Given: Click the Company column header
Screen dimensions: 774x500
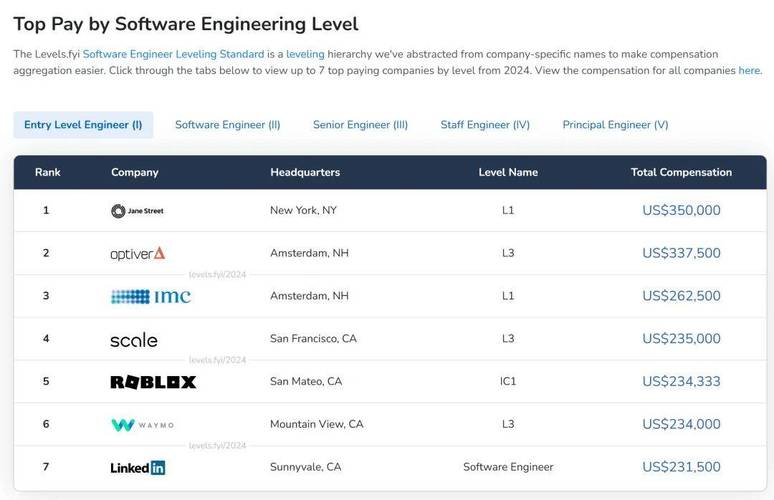Looking at the screenshot, I should point(134,172).
